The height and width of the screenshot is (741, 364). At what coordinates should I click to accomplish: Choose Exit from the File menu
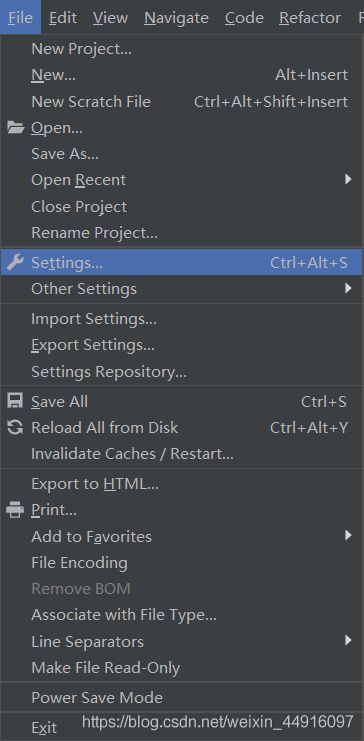point(44,728)
